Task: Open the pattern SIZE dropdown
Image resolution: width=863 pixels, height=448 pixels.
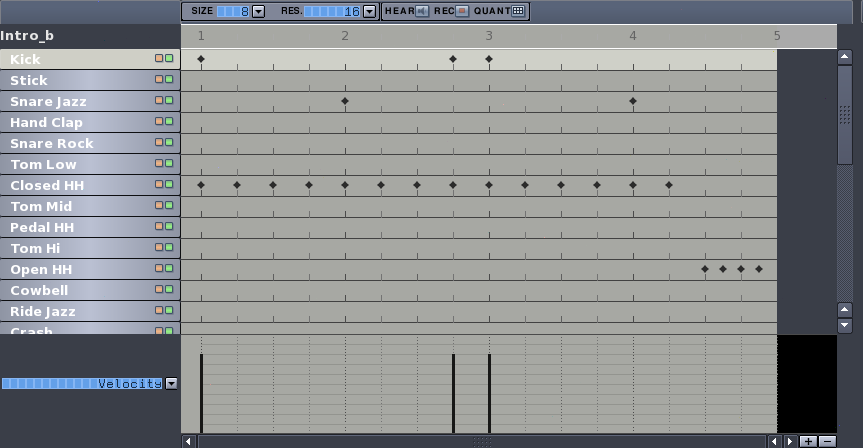Action: click(258, 11)
